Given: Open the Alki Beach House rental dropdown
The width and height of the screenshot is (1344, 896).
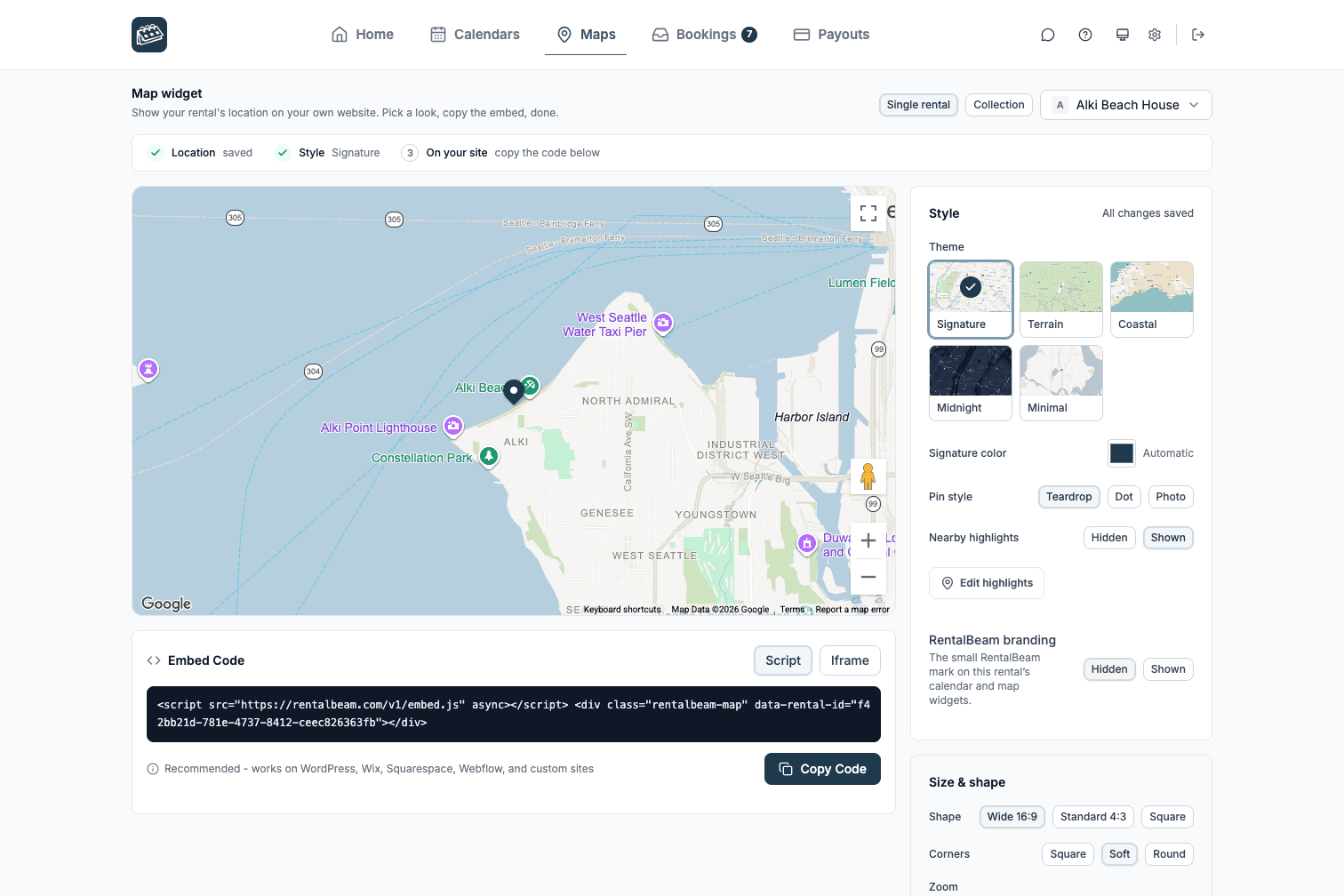Looking at the screenshot, I should (1126, 105).
